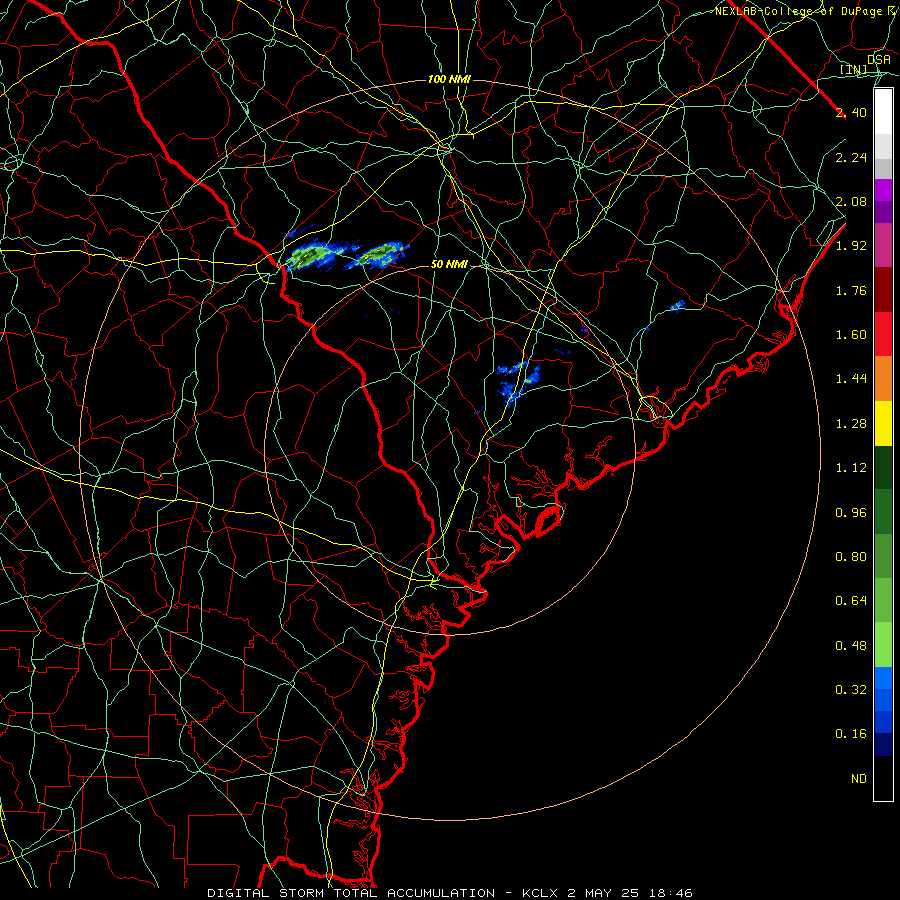
Task: Click the pink 1.92 legend color swatch
Action: pyautogui.click(x=883, y=246)
